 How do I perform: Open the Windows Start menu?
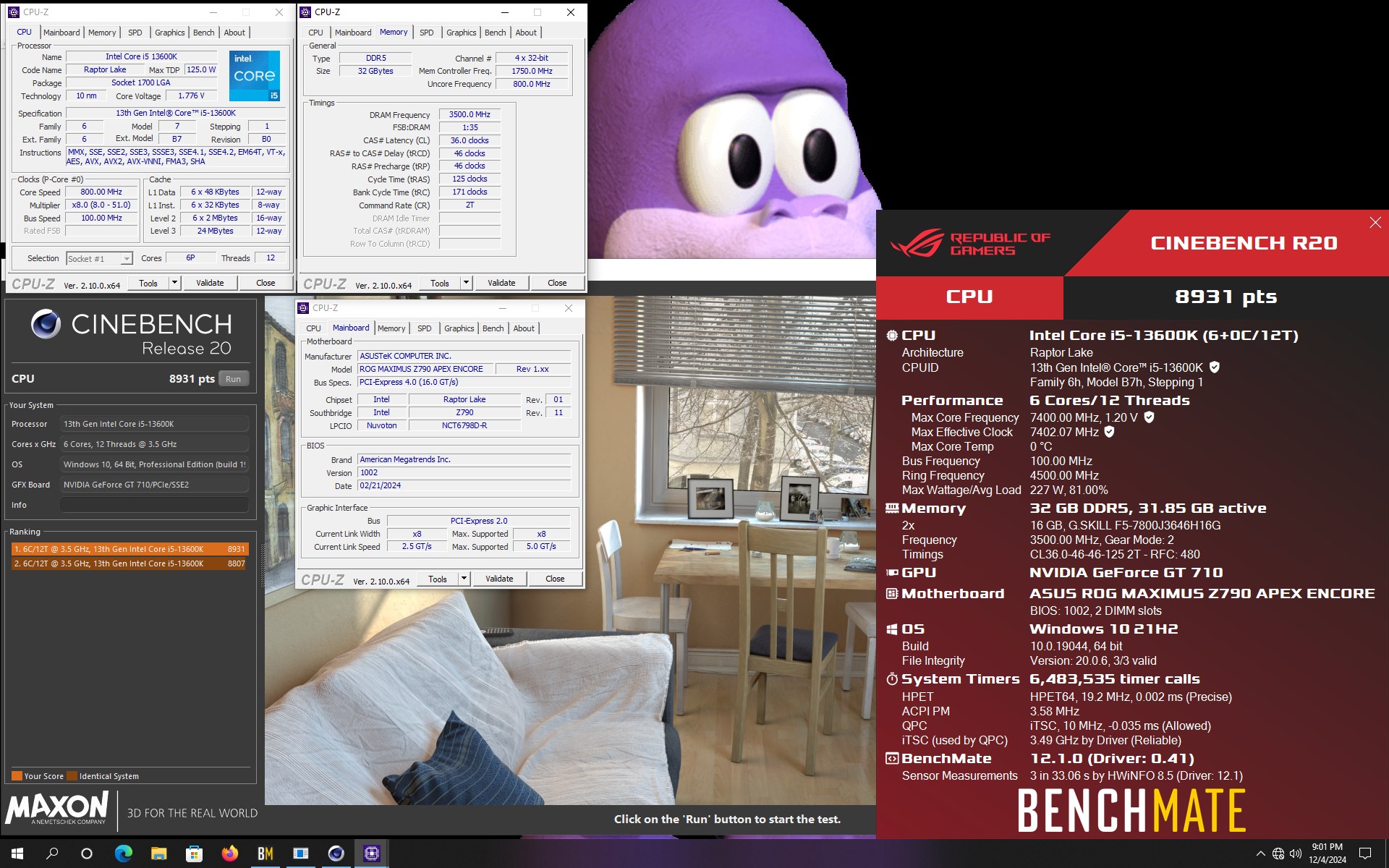[x=17, y=854]
